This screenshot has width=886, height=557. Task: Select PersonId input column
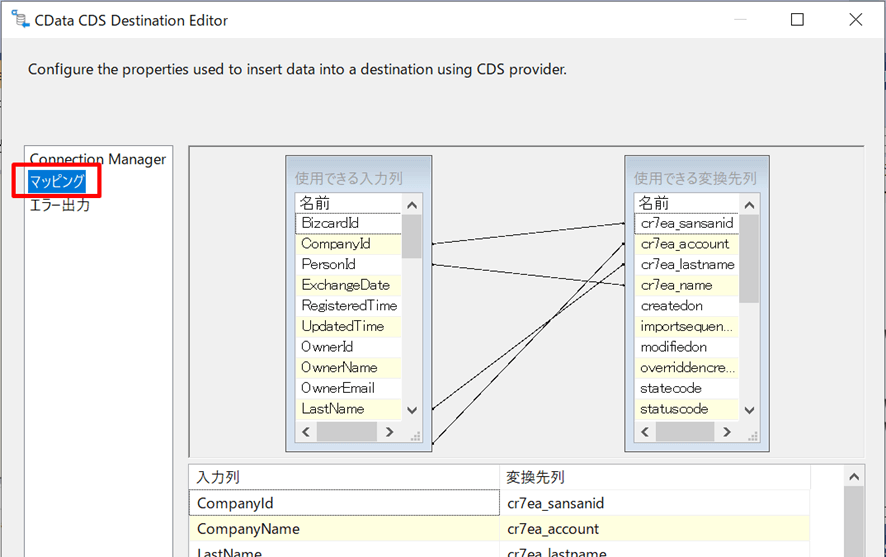(348, 264)
